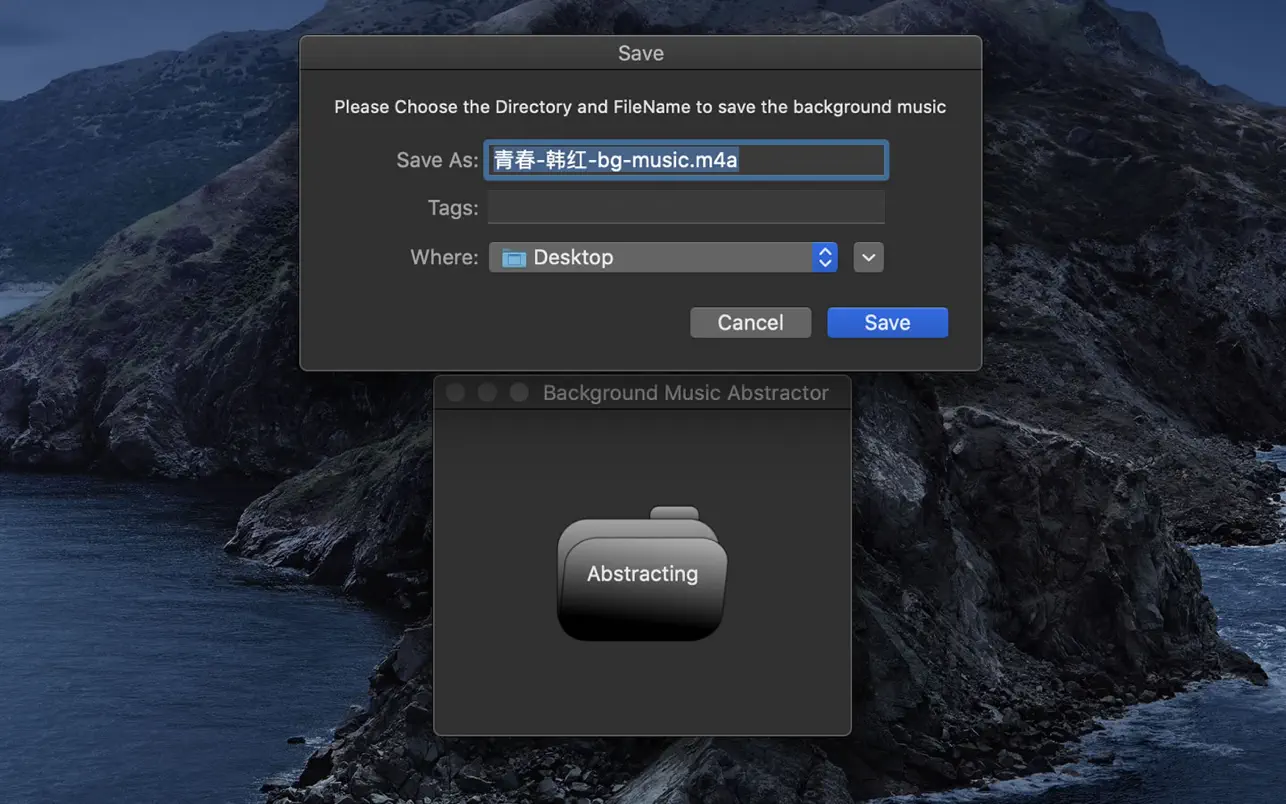Click the Tags input field
The image size is (1286, 804).
686,207
